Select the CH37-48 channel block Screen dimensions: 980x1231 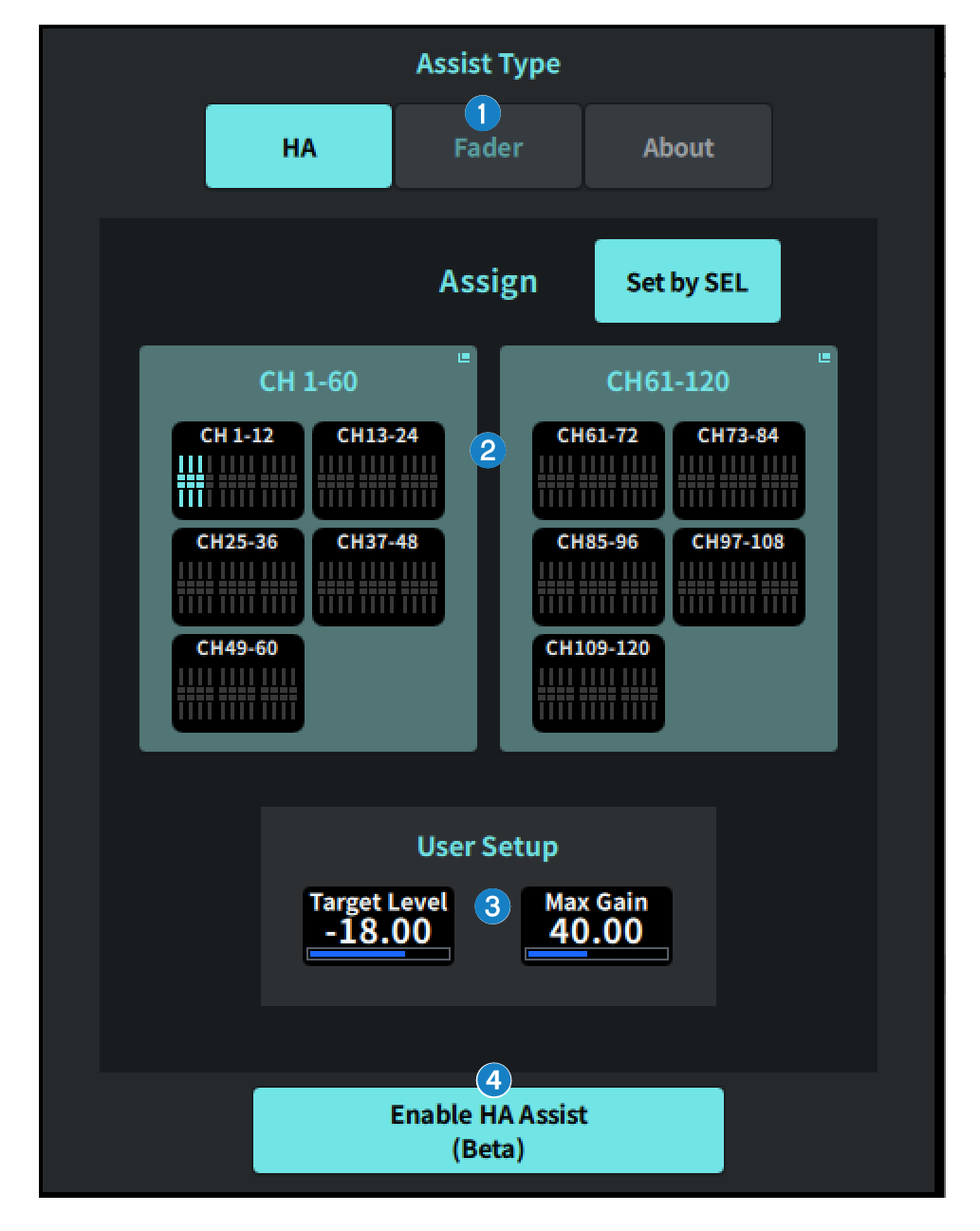(x=378, y=577)
